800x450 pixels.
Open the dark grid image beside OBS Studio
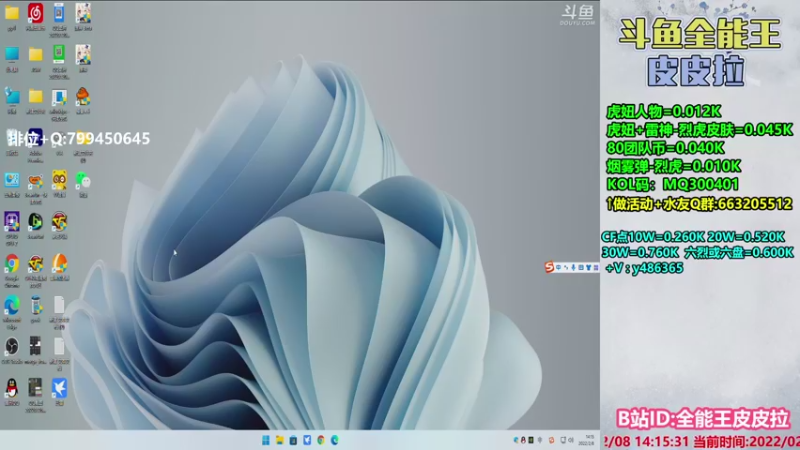coord(35,347)
